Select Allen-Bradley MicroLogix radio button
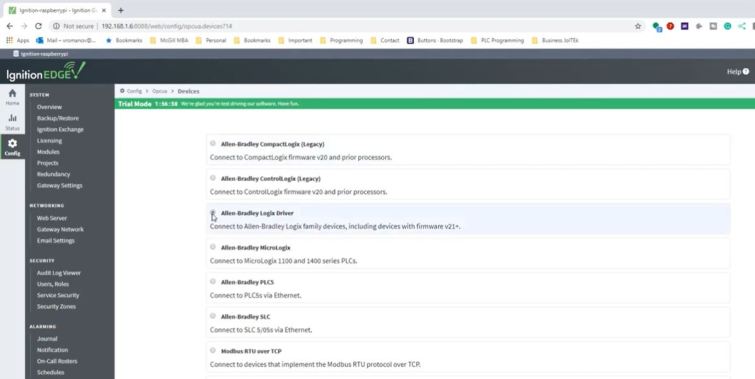Image resolution: width=755 pixels, height=379 pixels. click(x=213, y=247)
